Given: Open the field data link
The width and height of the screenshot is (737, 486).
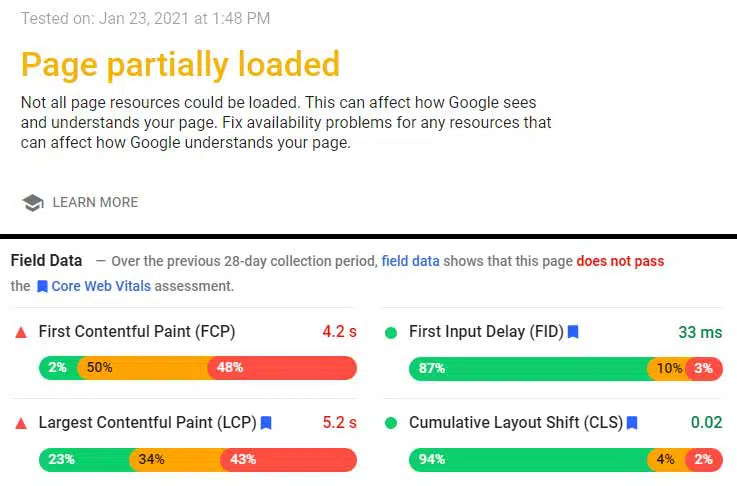Looking at the screenshot, I should (x=410, y=261).
